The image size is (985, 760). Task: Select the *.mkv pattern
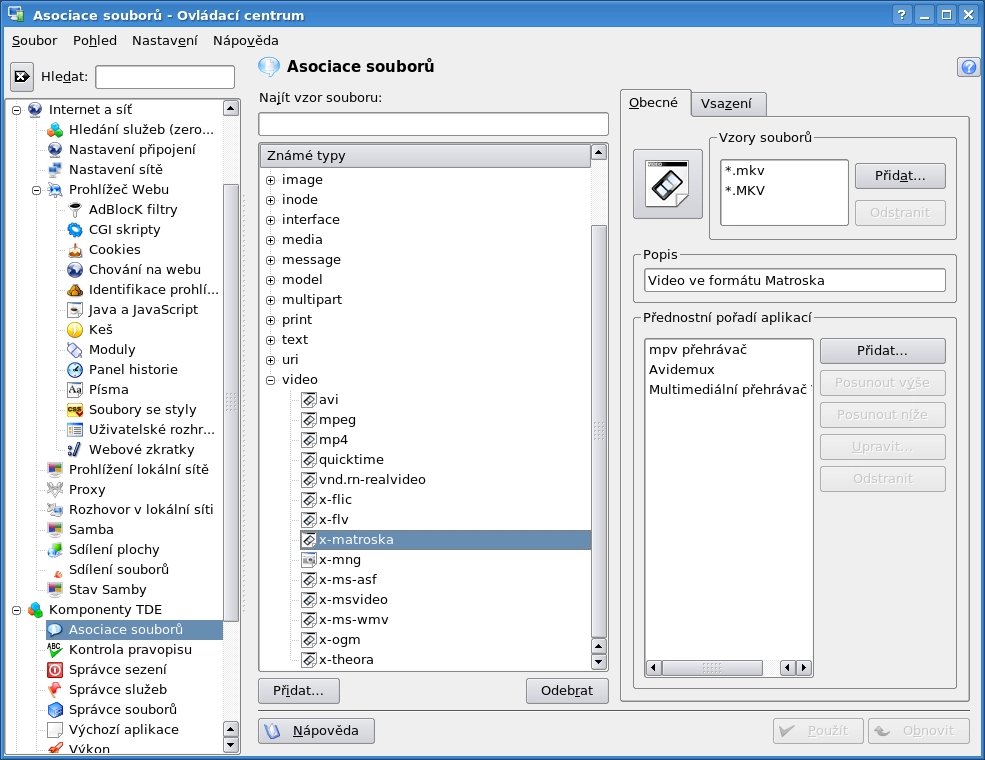click(x=744, y=171)
